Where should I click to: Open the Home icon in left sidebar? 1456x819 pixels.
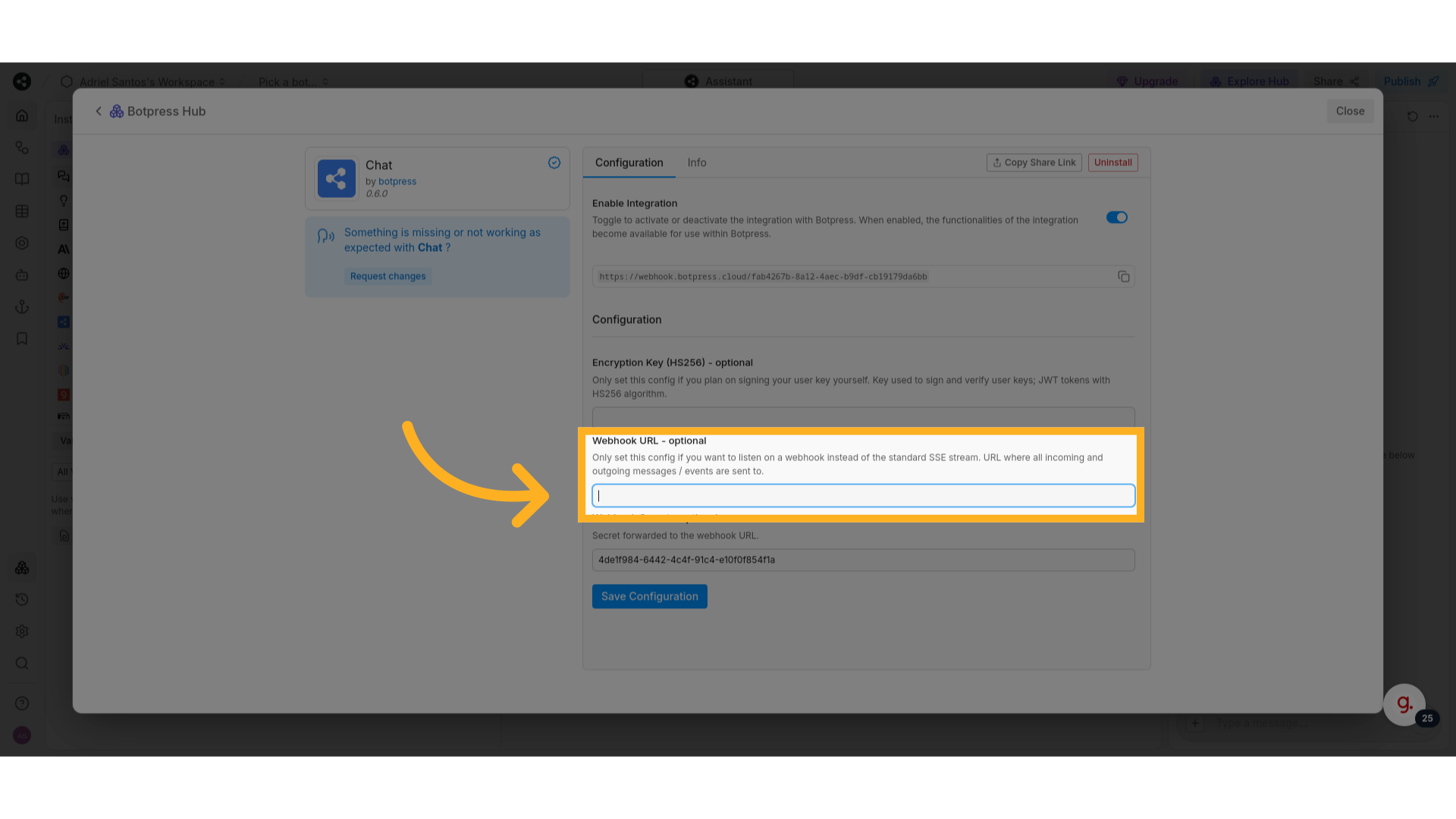[x=22, y=115]
